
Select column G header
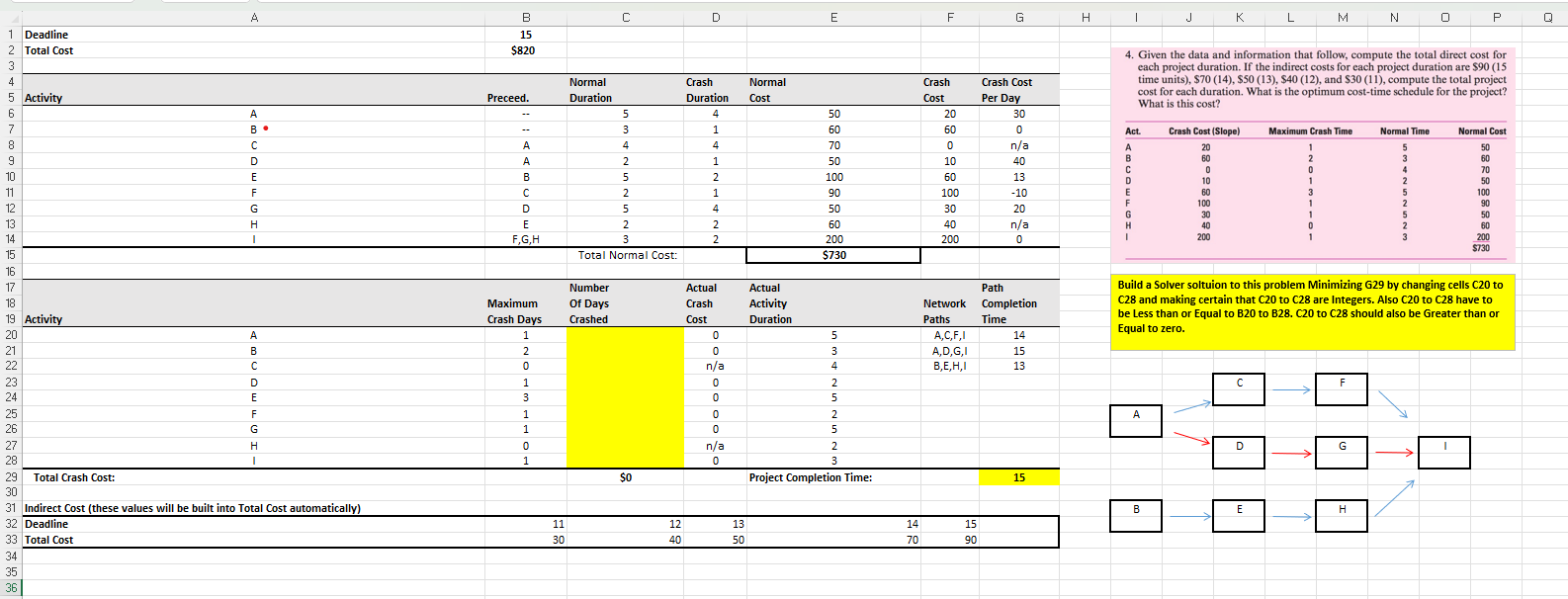click(x=1019, y=17)
